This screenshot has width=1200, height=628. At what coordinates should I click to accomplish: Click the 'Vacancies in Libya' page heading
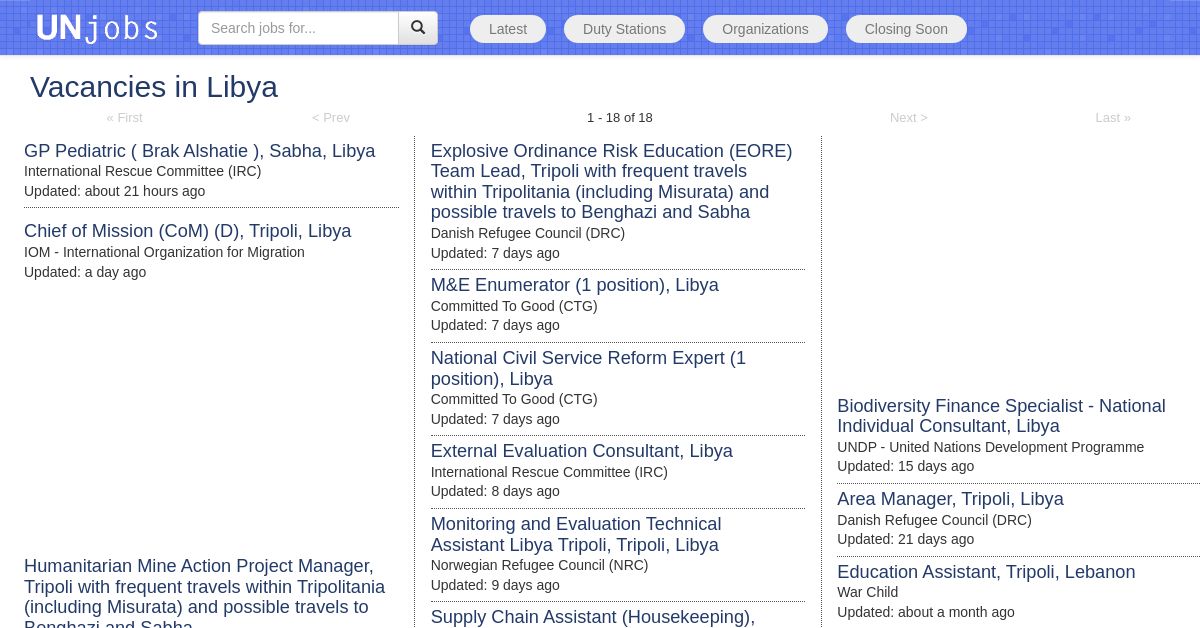click(x=154, y=87)
